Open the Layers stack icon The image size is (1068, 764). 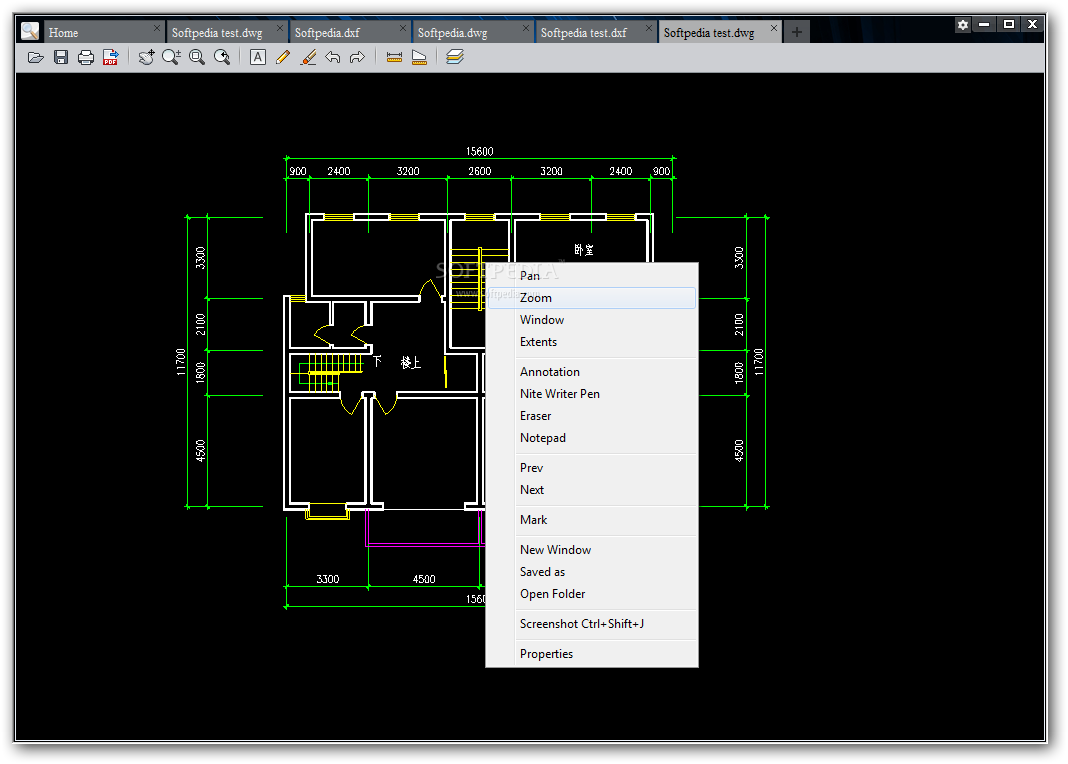455,58
